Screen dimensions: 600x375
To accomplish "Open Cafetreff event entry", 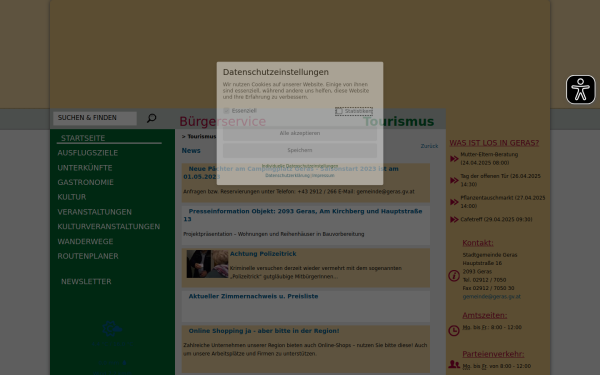I will click(496, 219).
